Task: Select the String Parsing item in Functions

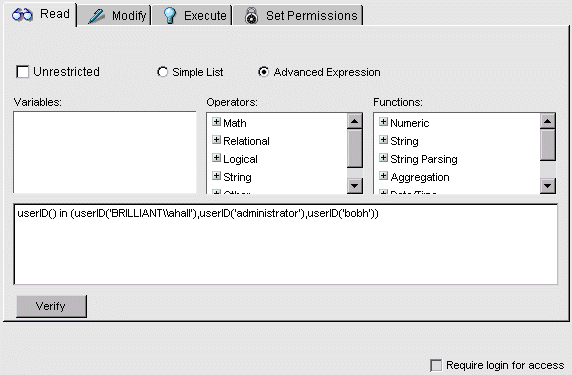Action: [x=424, y=159]
